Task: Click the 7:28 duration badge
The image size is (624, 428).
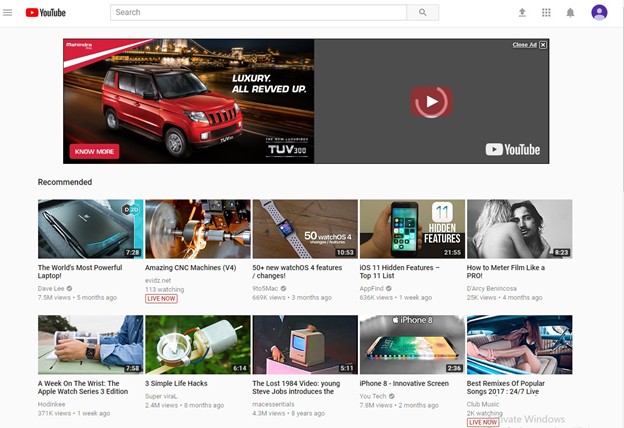Action: [x=133, y=252]
